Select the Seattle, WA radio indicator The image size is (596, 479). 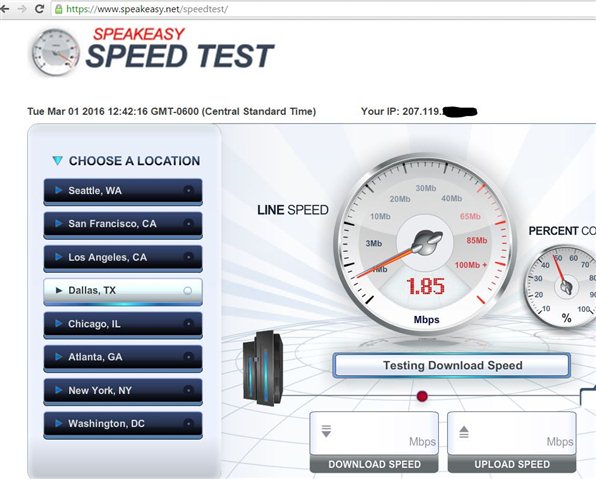click(x=188, y=190)
